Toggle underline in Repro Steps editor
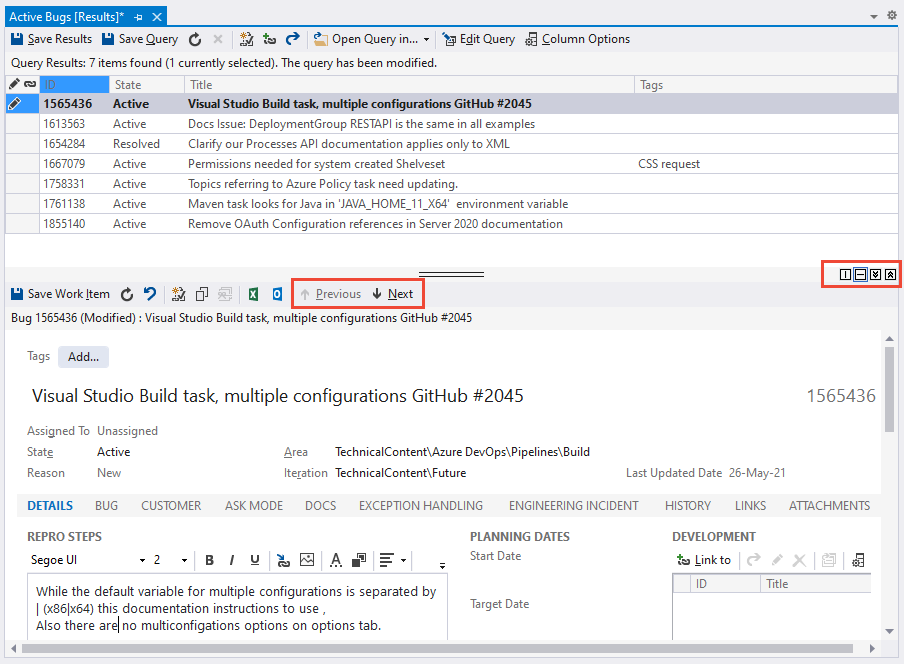 (x=255, y=561)
